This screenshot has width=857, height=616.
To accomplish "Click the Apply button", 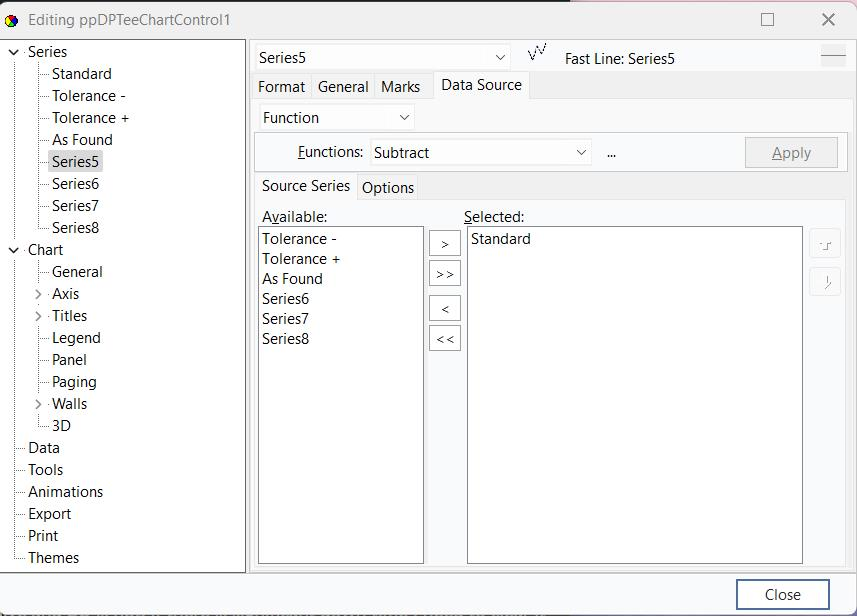I will (x=791, y=153).
